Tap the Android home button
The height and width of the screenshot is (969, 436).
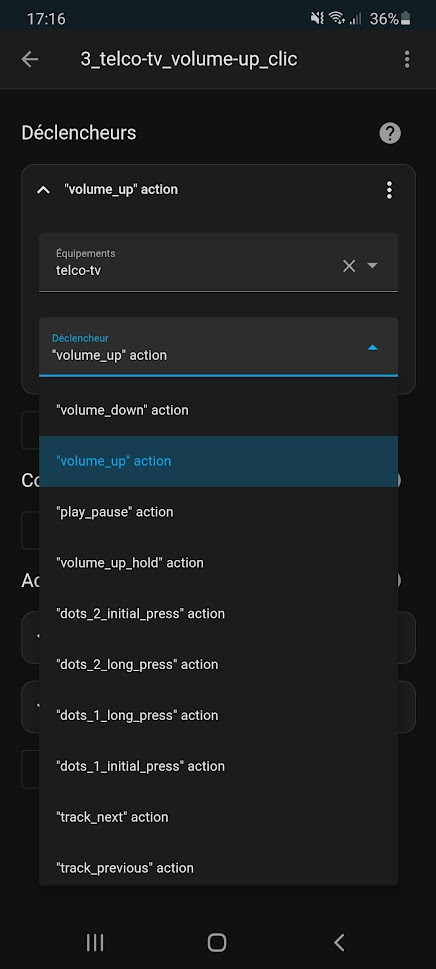(x=217, y=942)
